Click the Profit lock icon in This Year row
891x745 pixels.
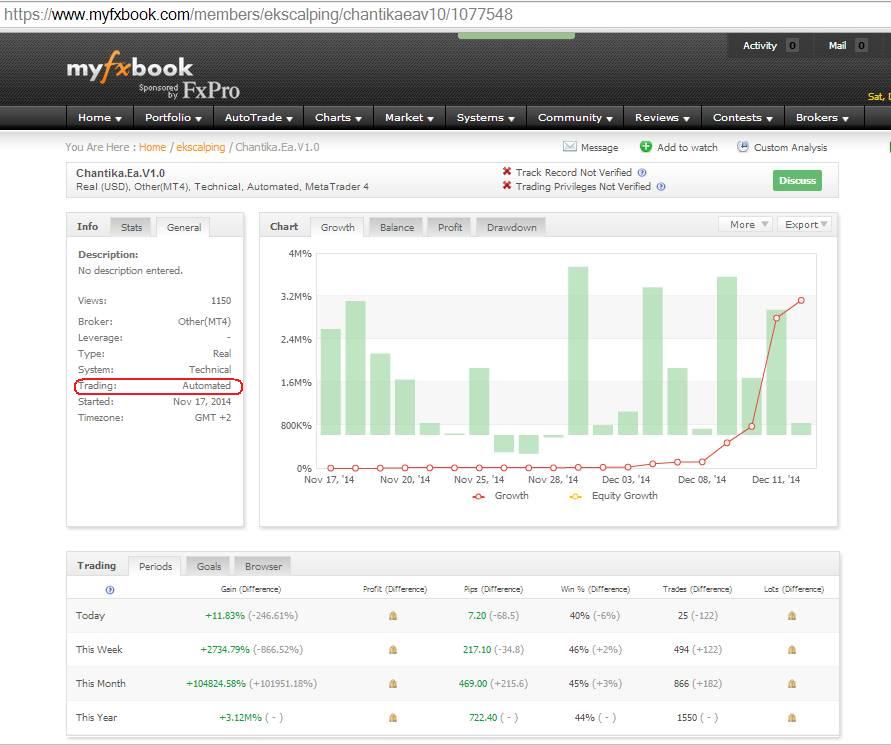coord(393,718)
